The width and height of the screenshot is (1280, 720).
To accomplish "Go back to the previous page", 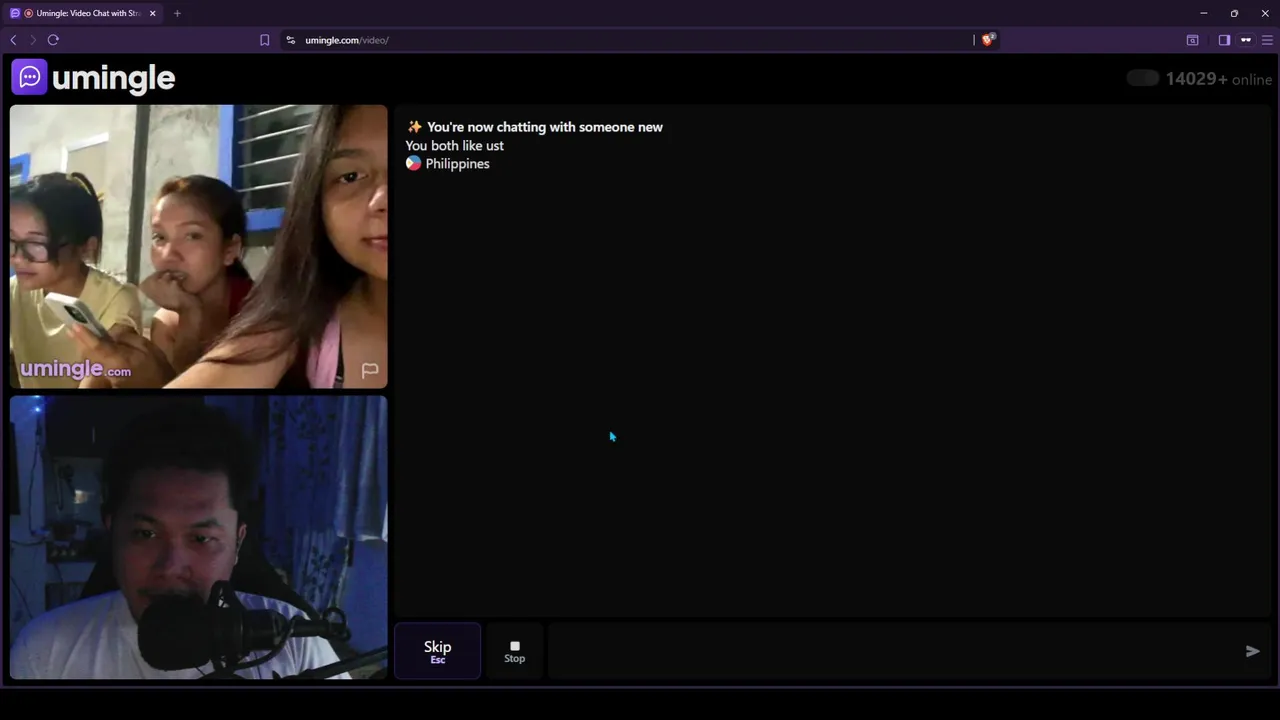I will tap(13, 40).
